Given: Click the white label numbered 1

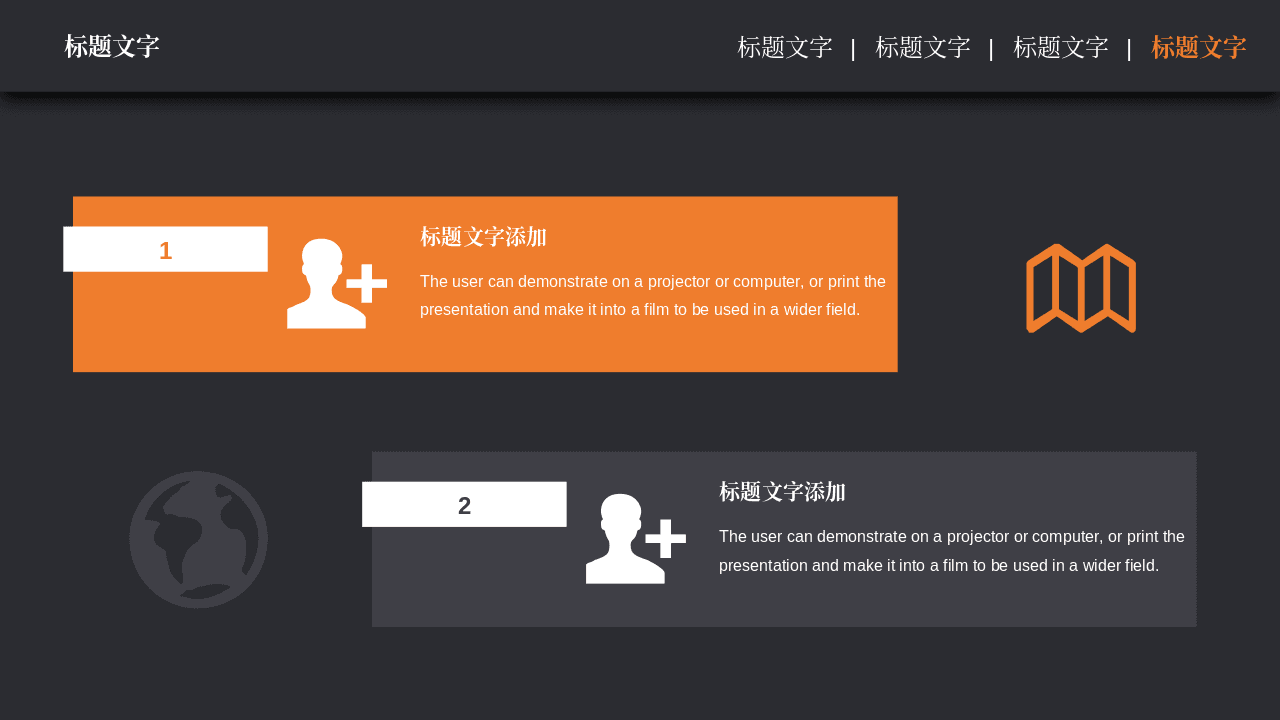Looking at the screenshot, I should coord(165,249).
